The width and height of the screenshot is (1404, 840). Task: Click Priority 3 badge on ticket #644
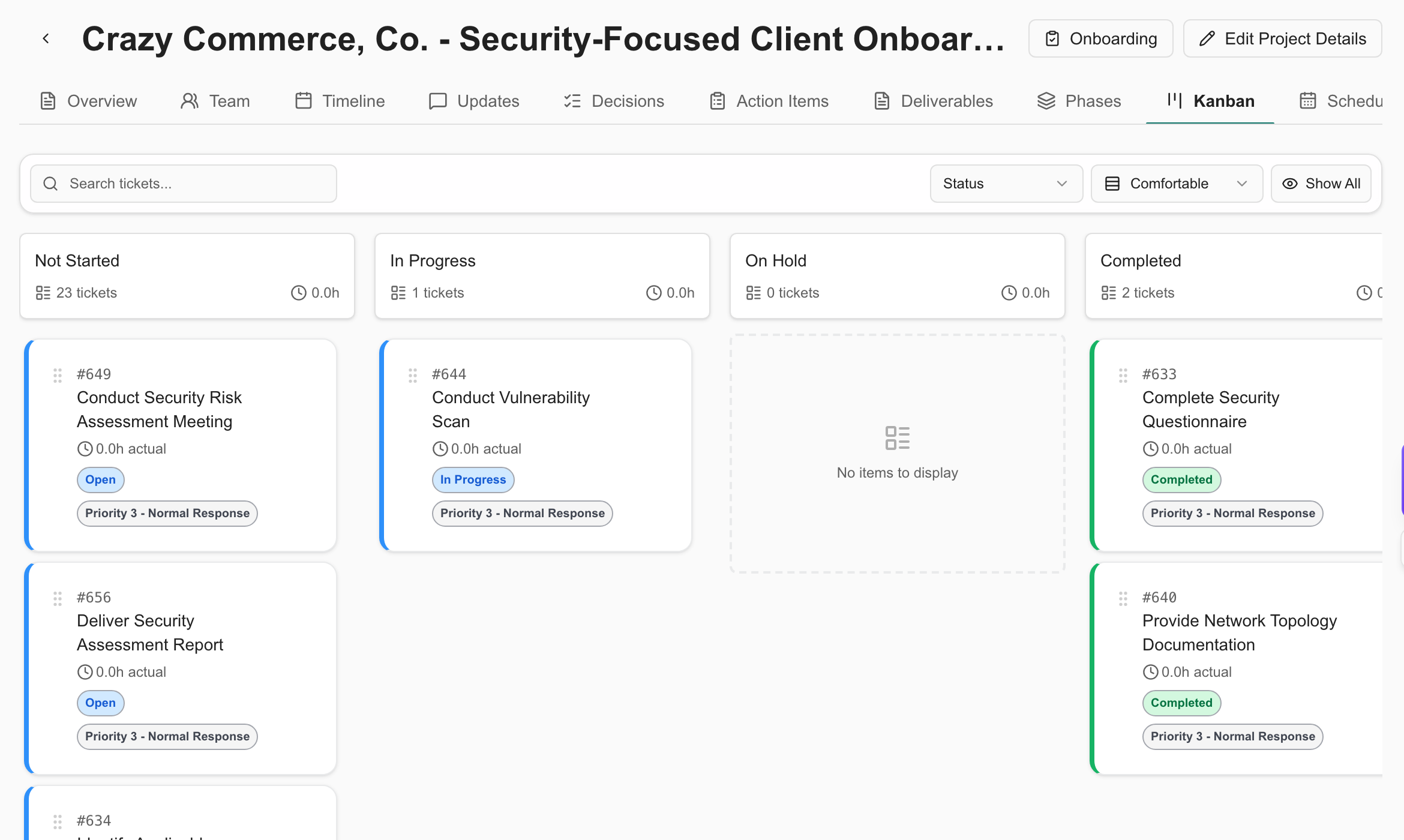(523, 514)
